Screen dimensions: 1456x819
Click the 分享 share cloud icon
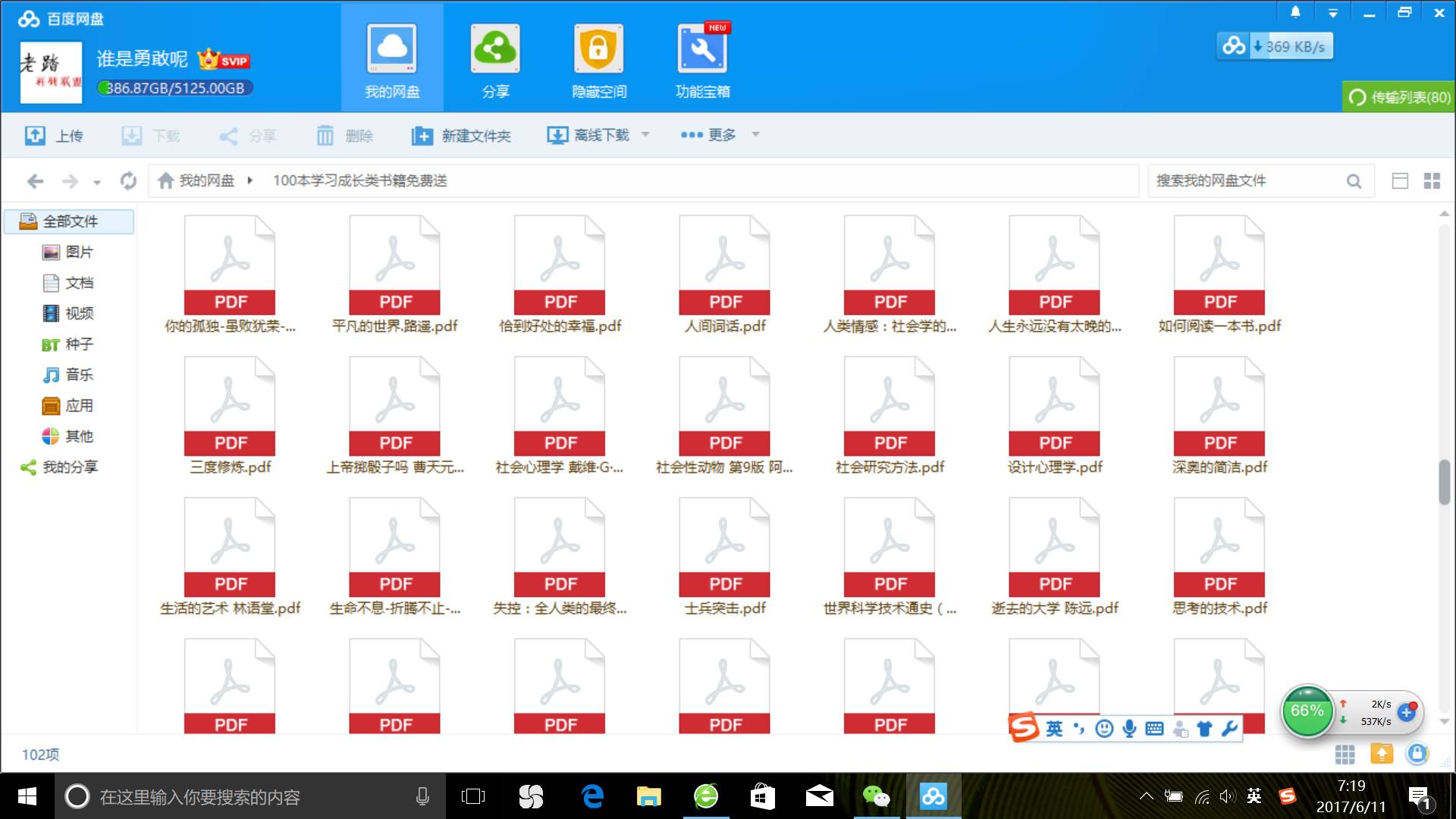pyautogui.click(x=495, y=49)
